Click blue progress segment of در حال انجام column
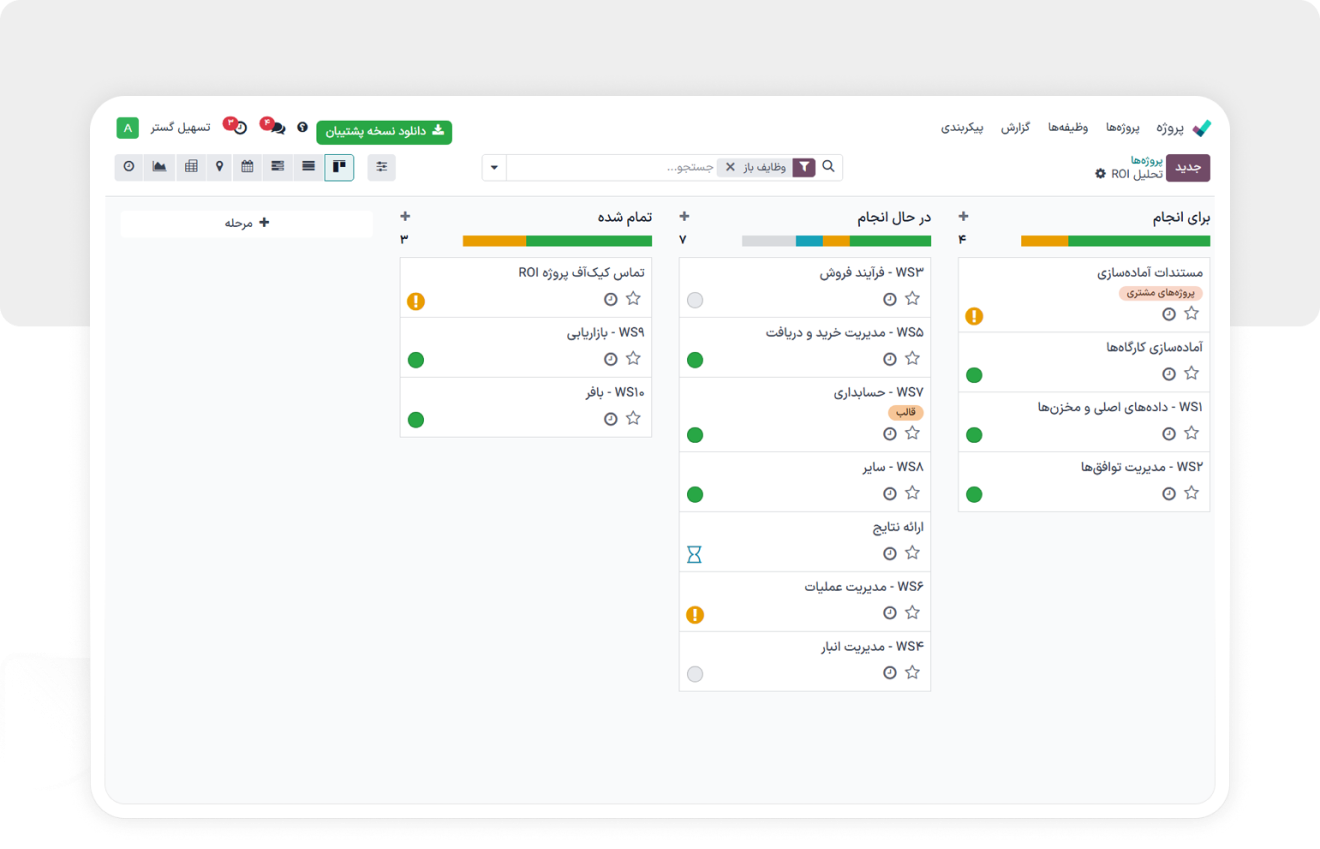This screenshot has height=849, width=1320. [x=809, y=241]
